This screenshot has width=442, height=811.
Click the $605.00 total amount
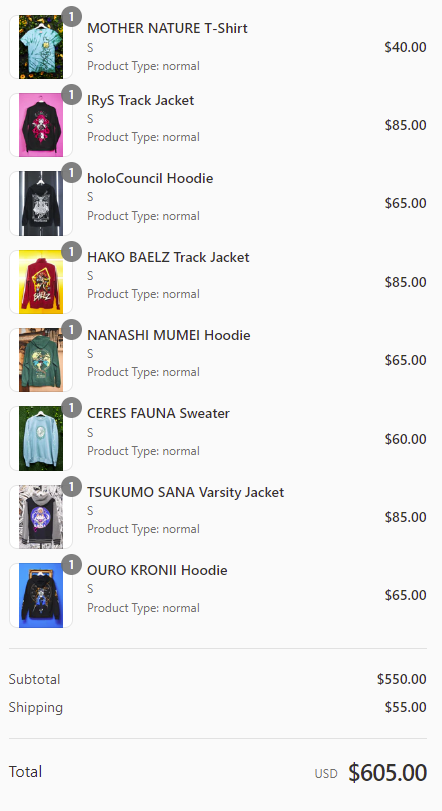(387, 773)
